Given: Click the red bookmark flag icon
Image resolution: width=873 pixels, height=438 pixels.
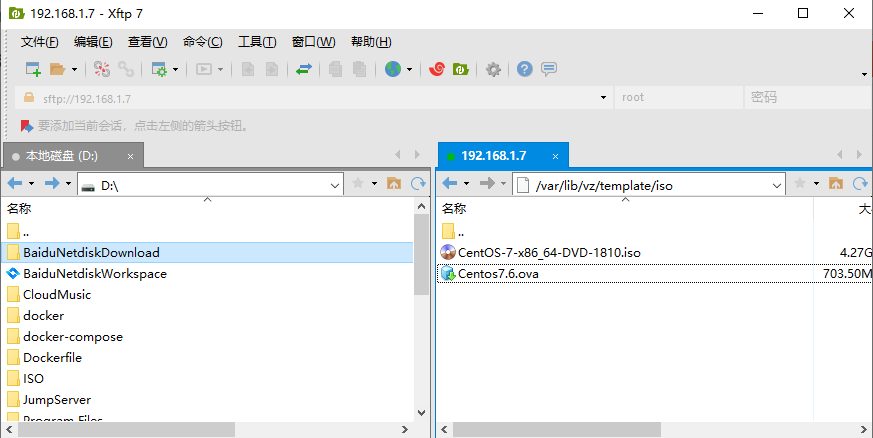Looking at the screenshot, I should (x=27, y=126).
